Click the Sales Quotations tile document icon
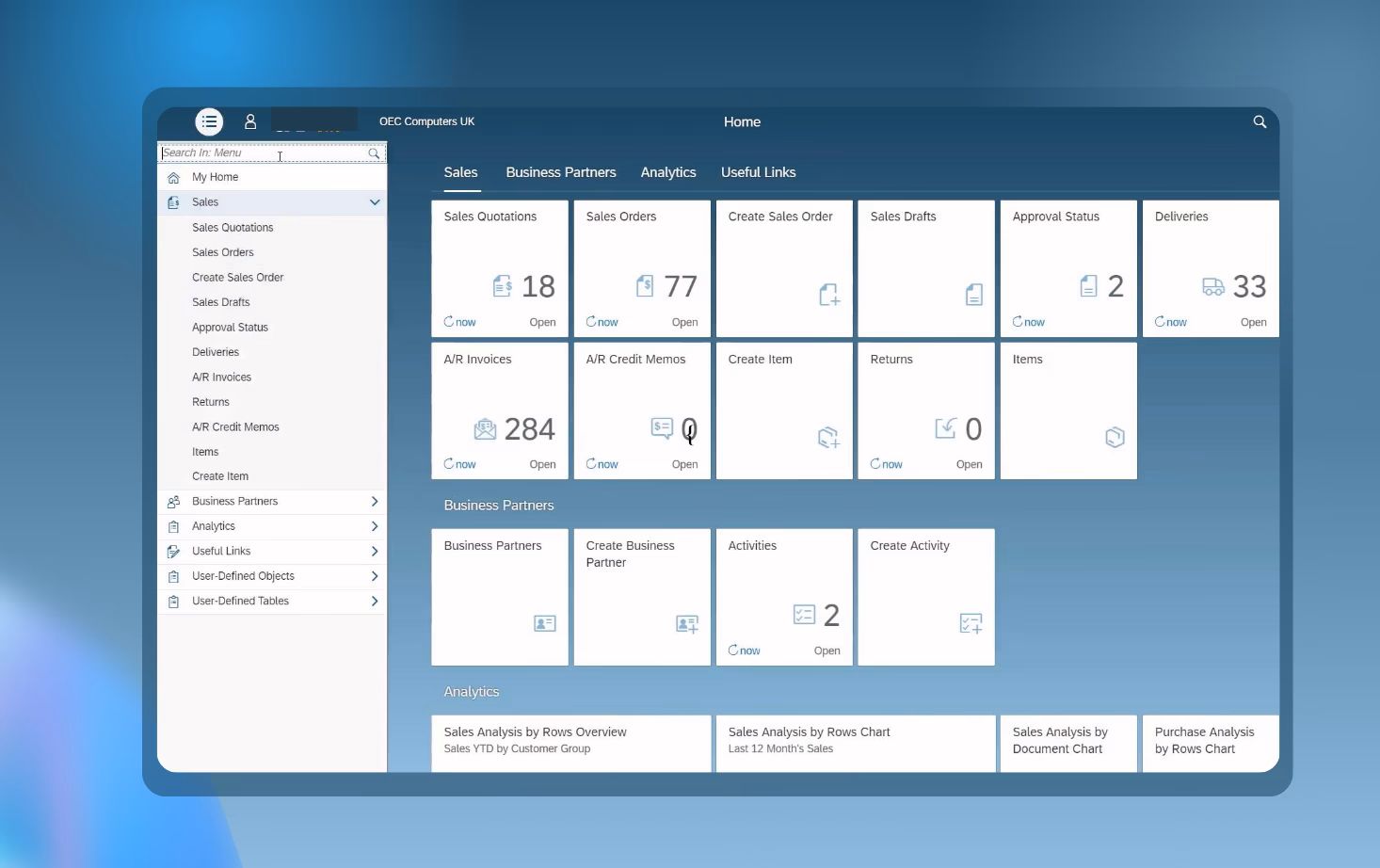Image resolution: width=1380 pixels, height=868 pixels. (x=503, y=285)
